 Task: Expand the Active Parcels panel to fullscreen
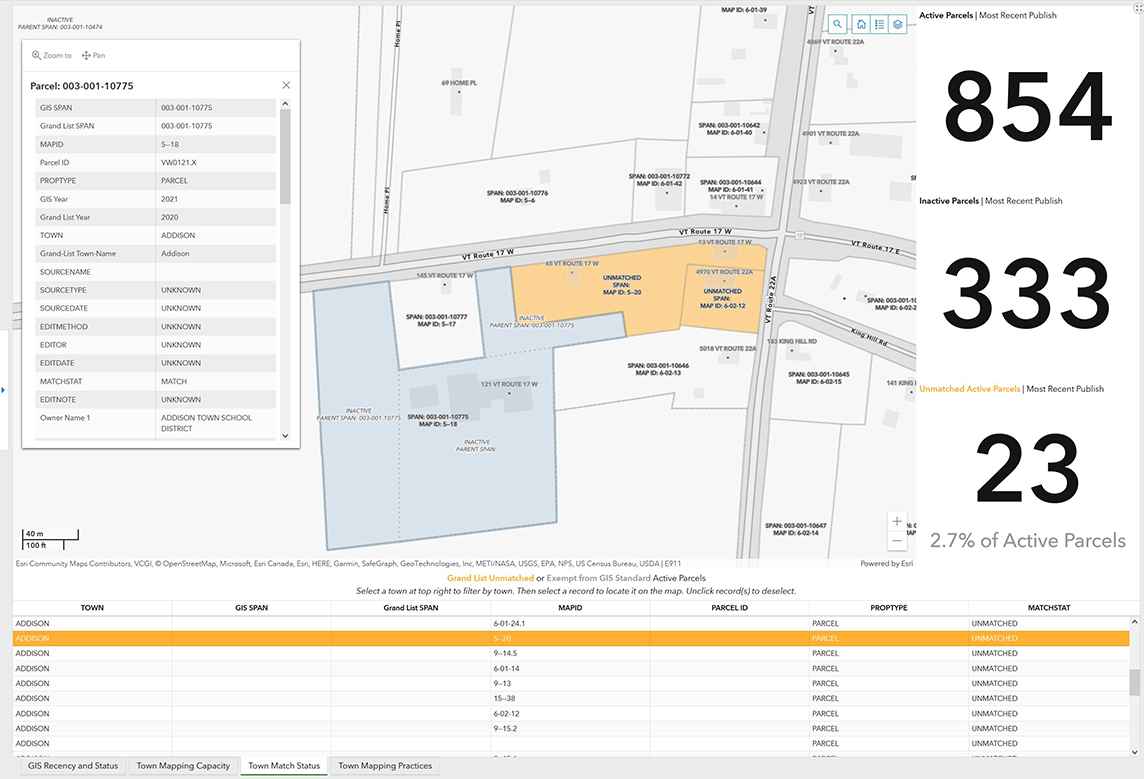coord(1138,9)
